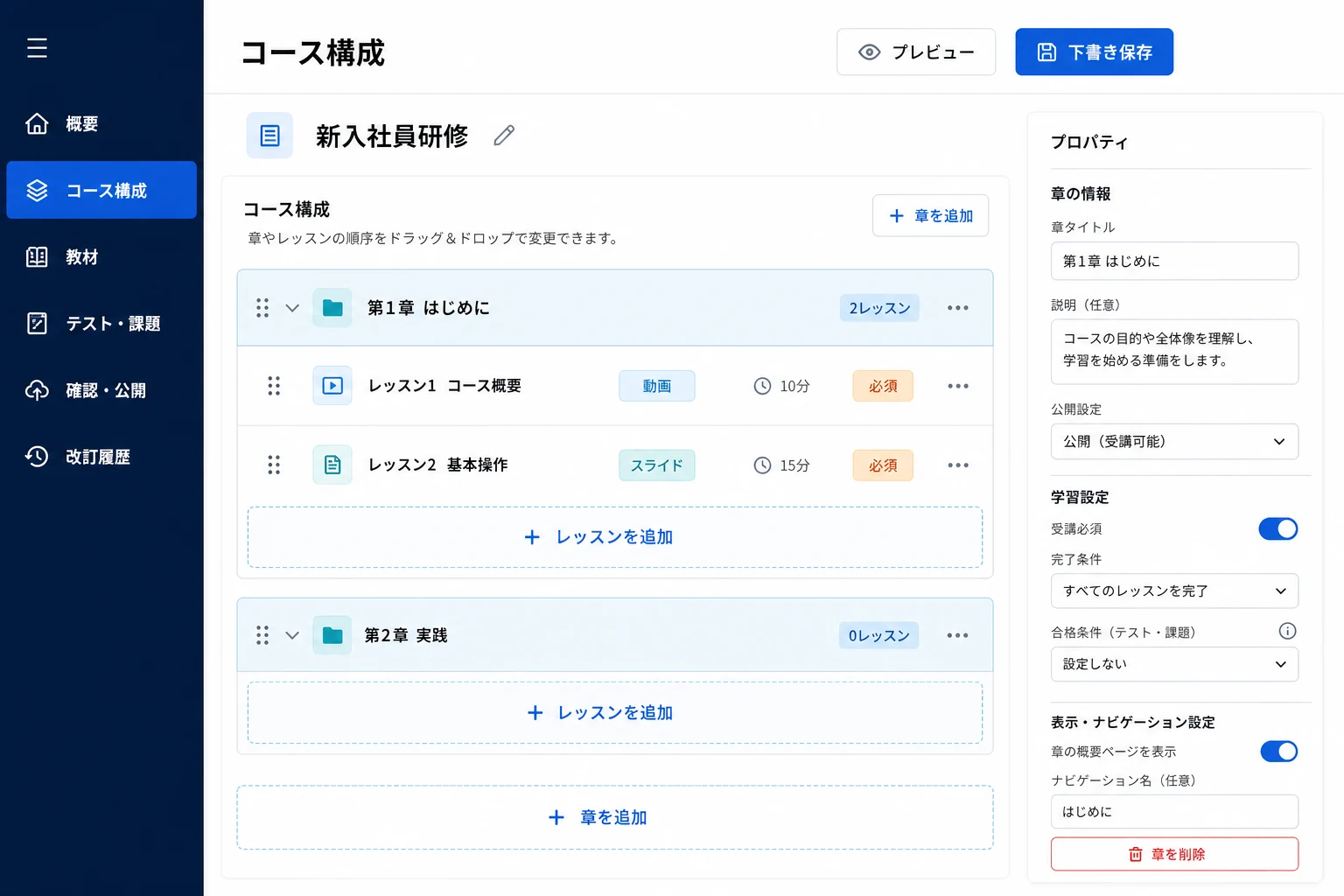
Task: Open 確認・公開 in sidebar
Action: 101,389
